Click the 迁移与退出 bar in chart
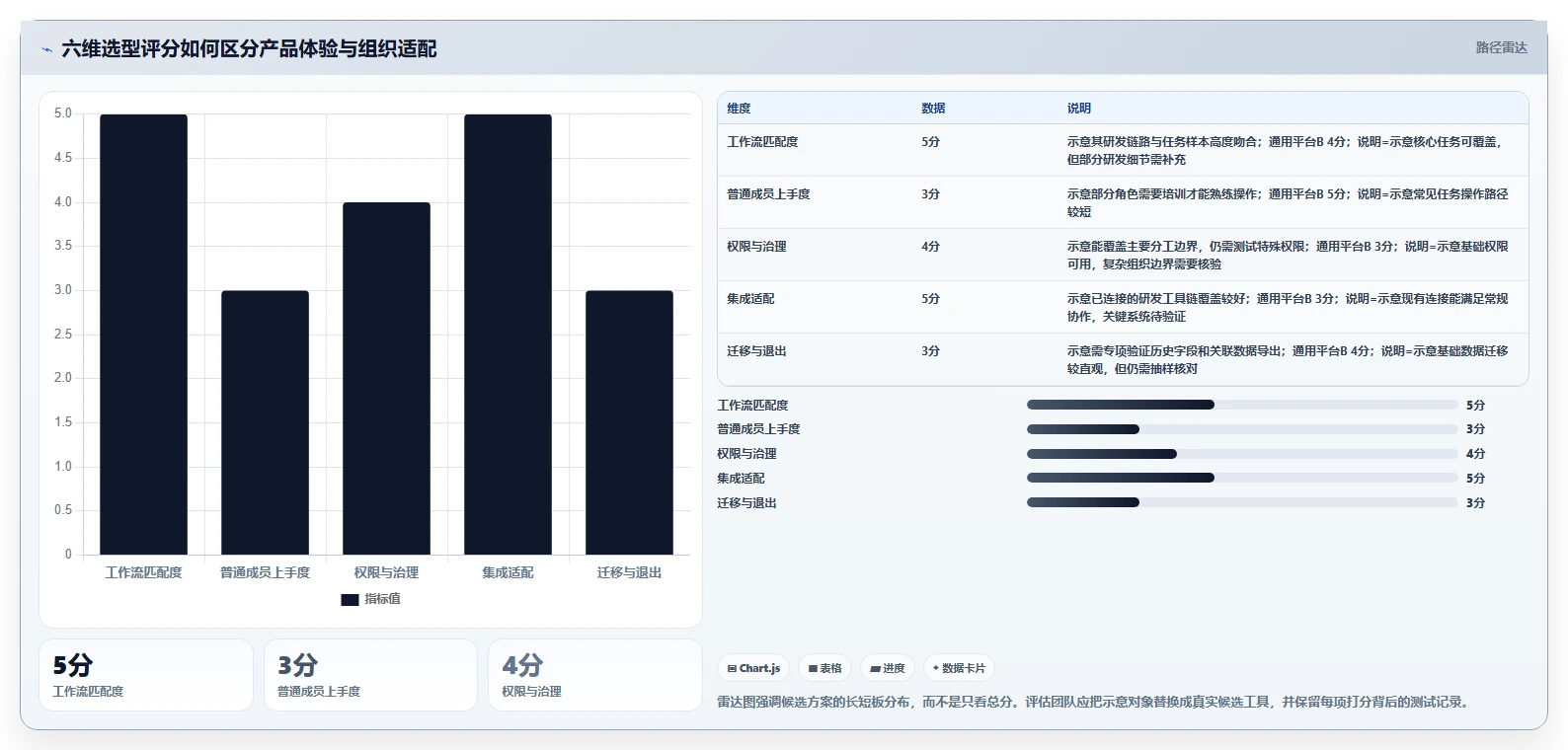The height and width of the screenshot is (750, 1568). pyautogui.click(x=629, y=422)
